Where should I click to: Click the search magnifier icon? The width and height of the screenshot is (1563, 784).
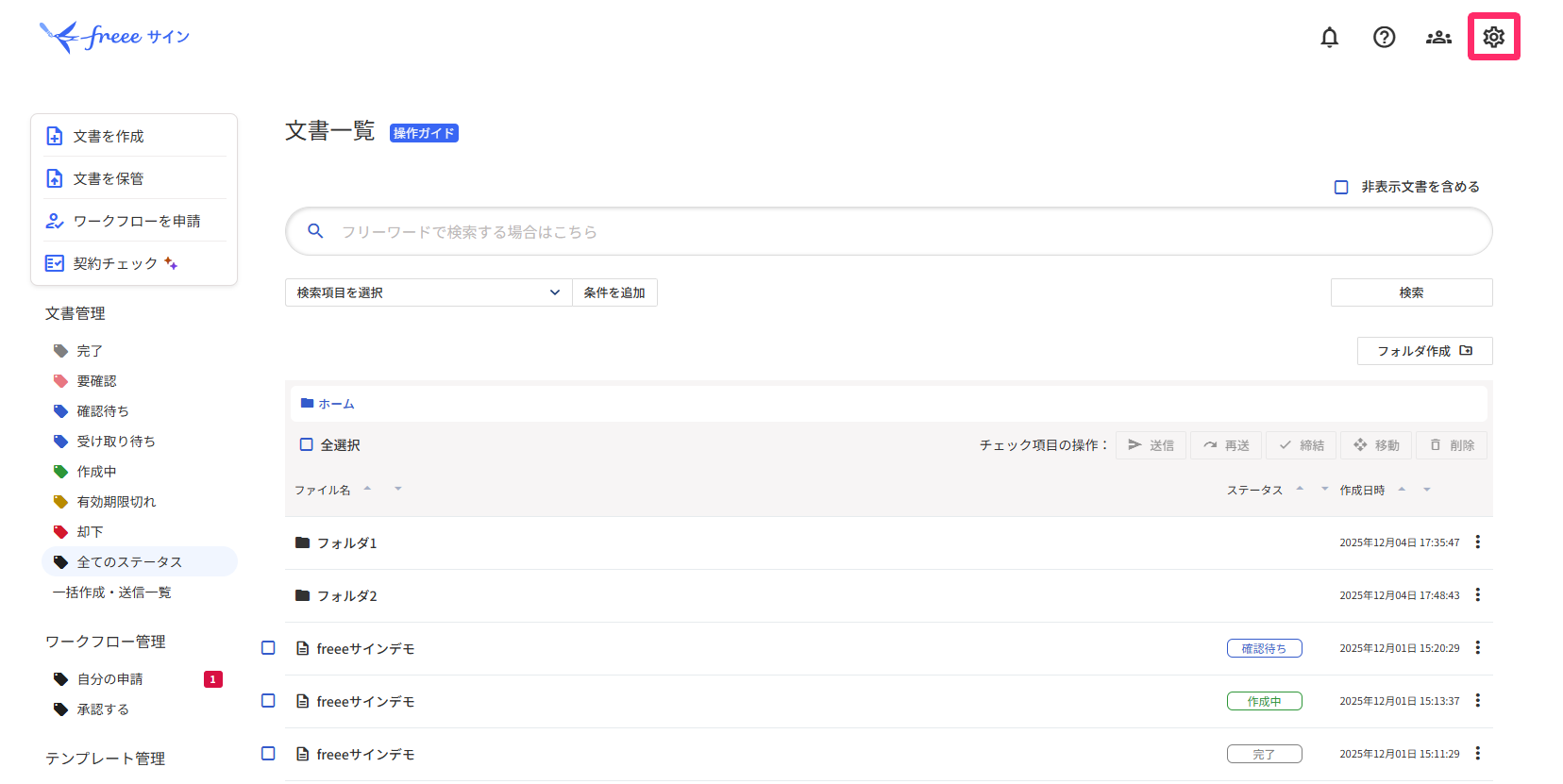click(x=315, y=231)
